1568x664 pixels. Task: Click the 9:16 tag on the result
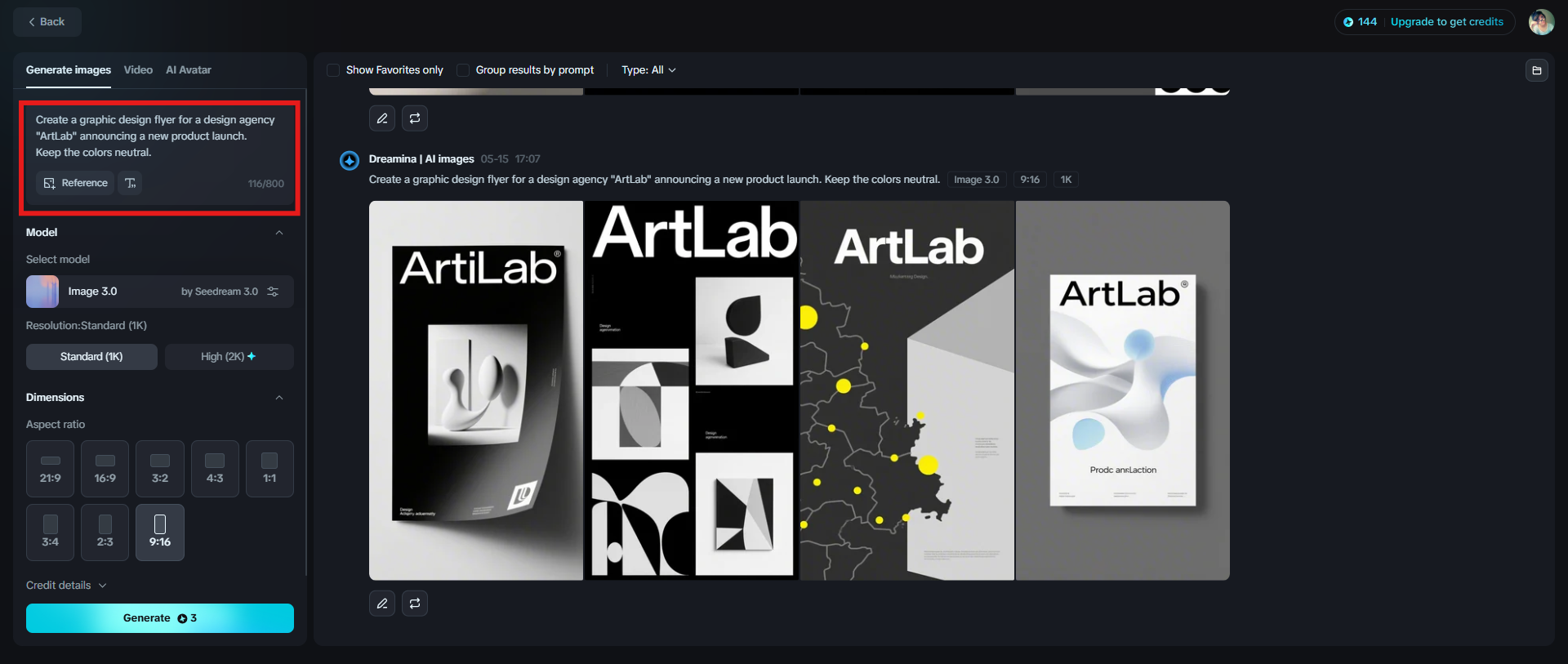1030,180
